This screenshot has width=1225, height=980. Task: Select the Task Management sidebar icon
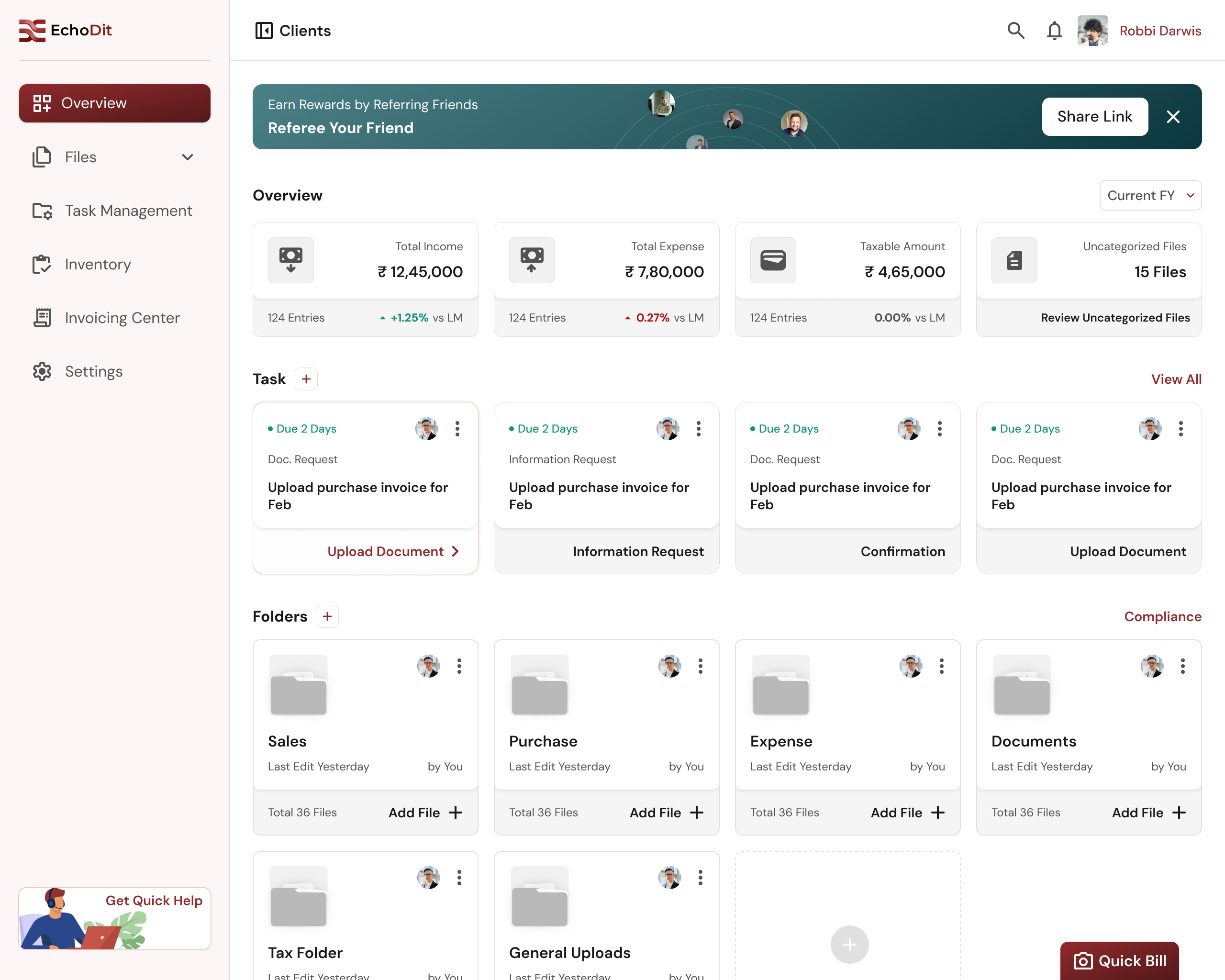pyautogui.click(x=42, y=210)
